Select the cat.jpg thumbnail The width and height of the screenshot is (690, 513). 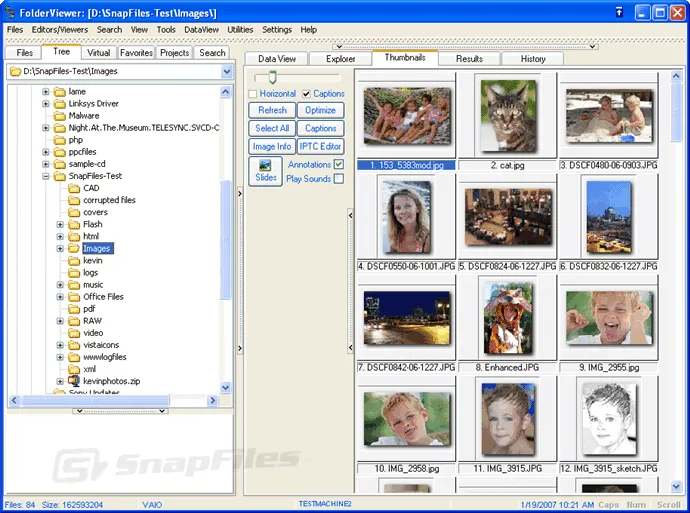[508, 116]
